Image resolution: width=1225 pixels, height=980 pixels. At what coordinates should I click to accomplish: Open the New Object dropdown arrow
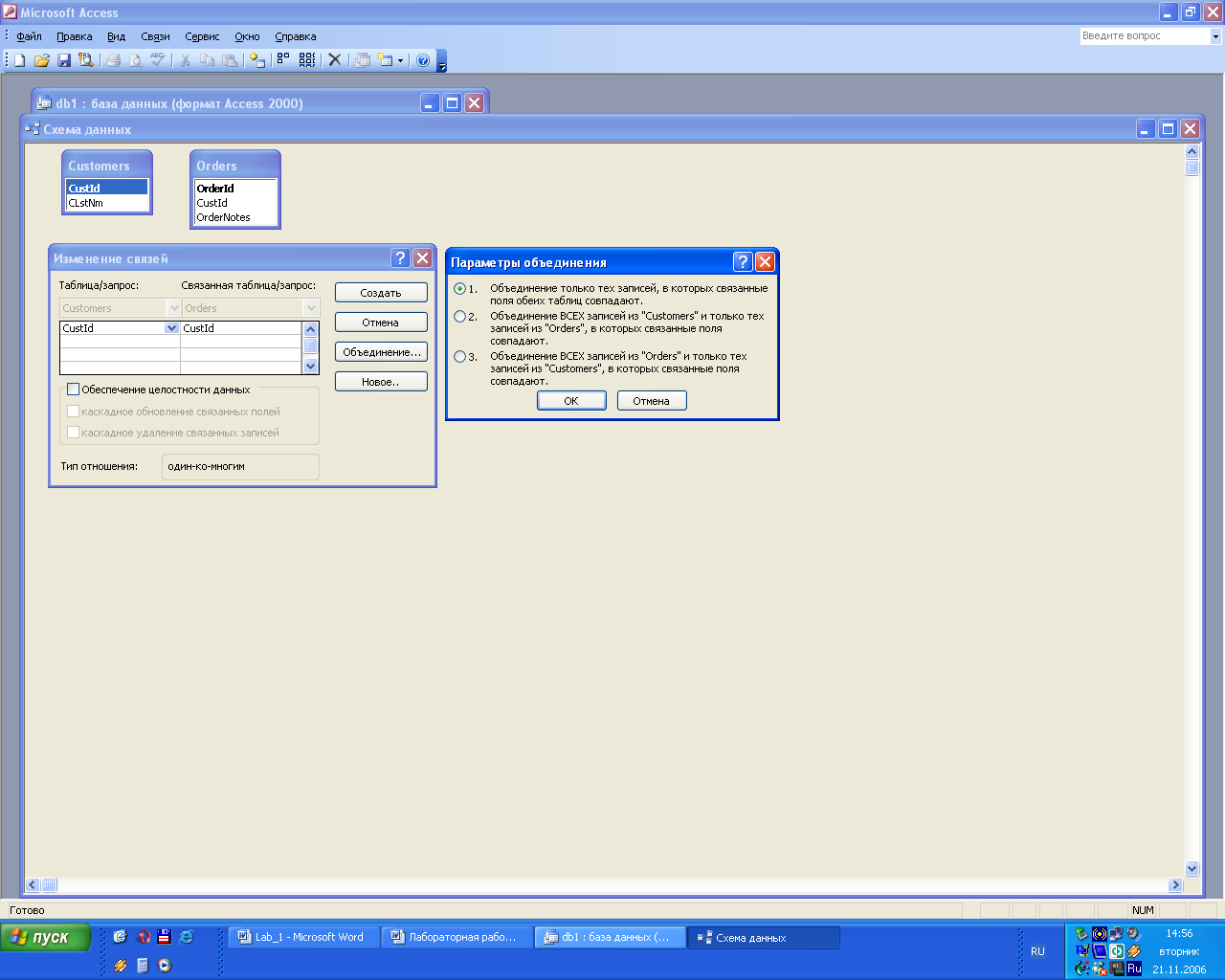pyautogui.click(x=401, y=60)
